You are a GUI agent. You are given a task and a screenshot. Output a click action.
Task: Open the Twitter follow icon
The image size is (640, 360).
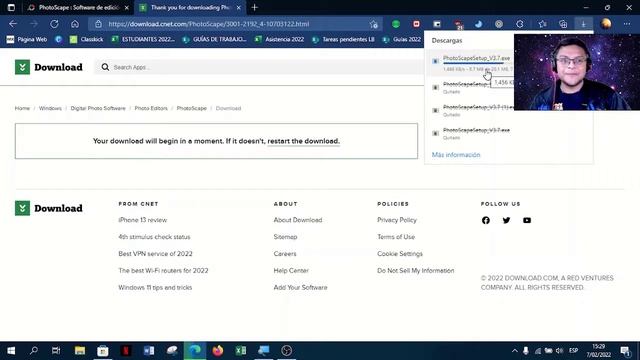coord(506,220)
